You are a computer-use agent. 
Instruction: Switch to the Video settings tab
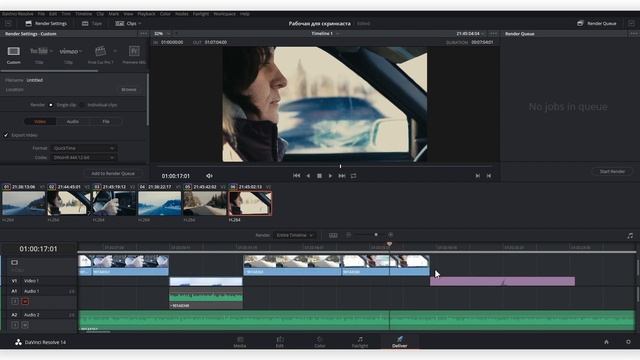click(40, 122)
